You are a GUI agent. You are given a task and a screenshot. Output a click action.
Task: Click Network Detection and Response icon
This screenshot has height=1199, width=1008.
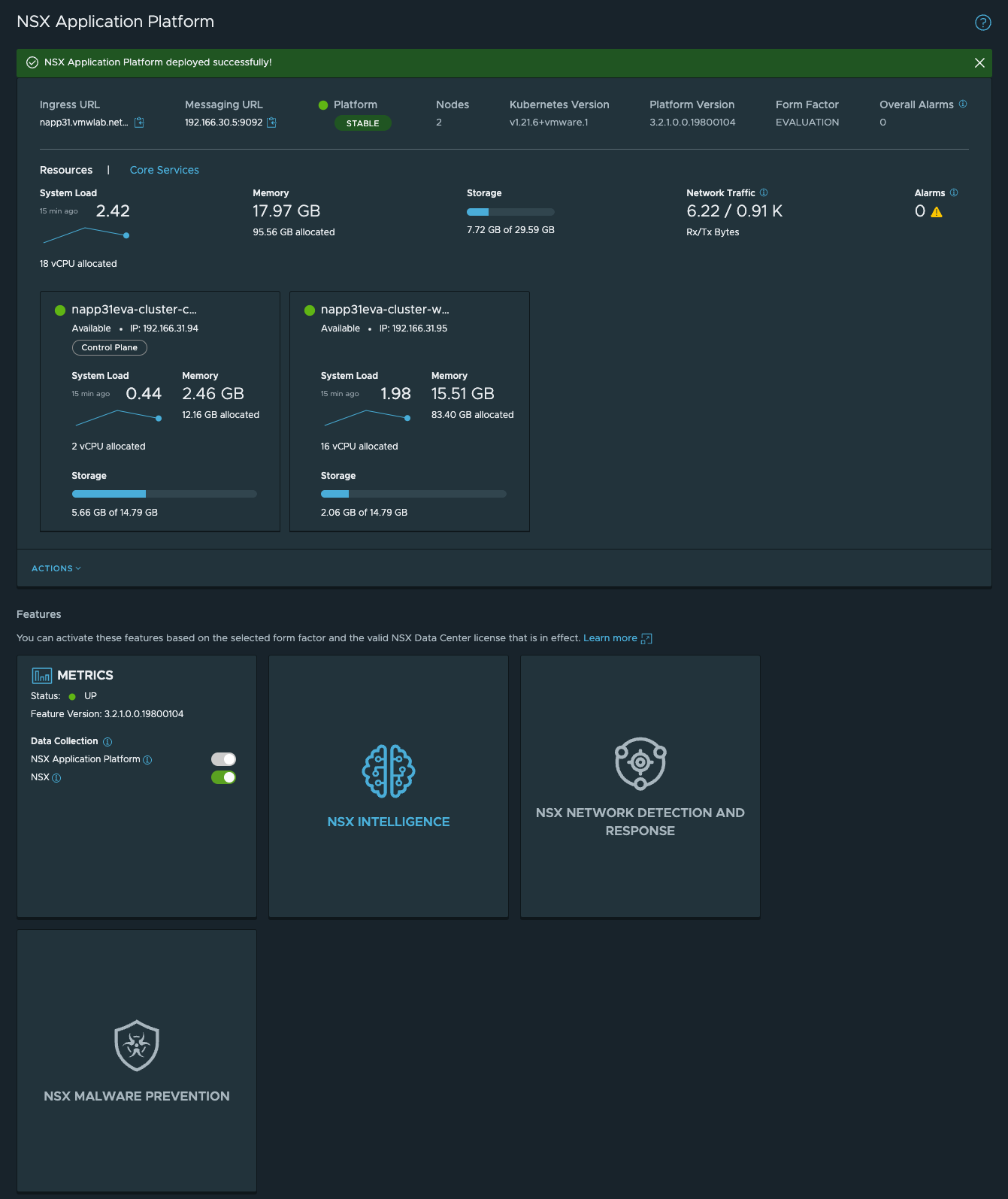pos(640,763)
